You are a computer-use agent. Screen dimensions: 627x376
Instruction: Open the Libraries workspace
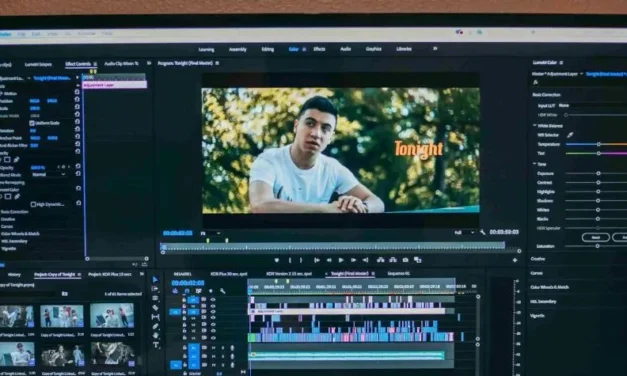tap(404, 49)
